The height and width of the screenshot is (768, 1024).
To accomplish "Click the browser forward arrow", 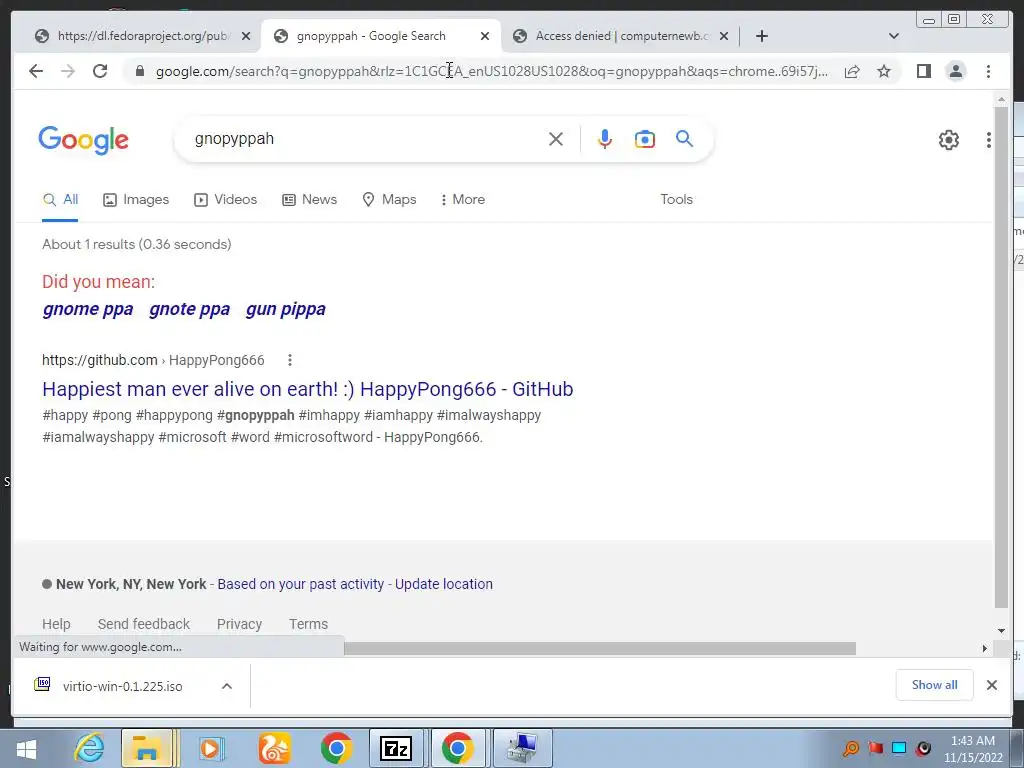I will (68, 71).
